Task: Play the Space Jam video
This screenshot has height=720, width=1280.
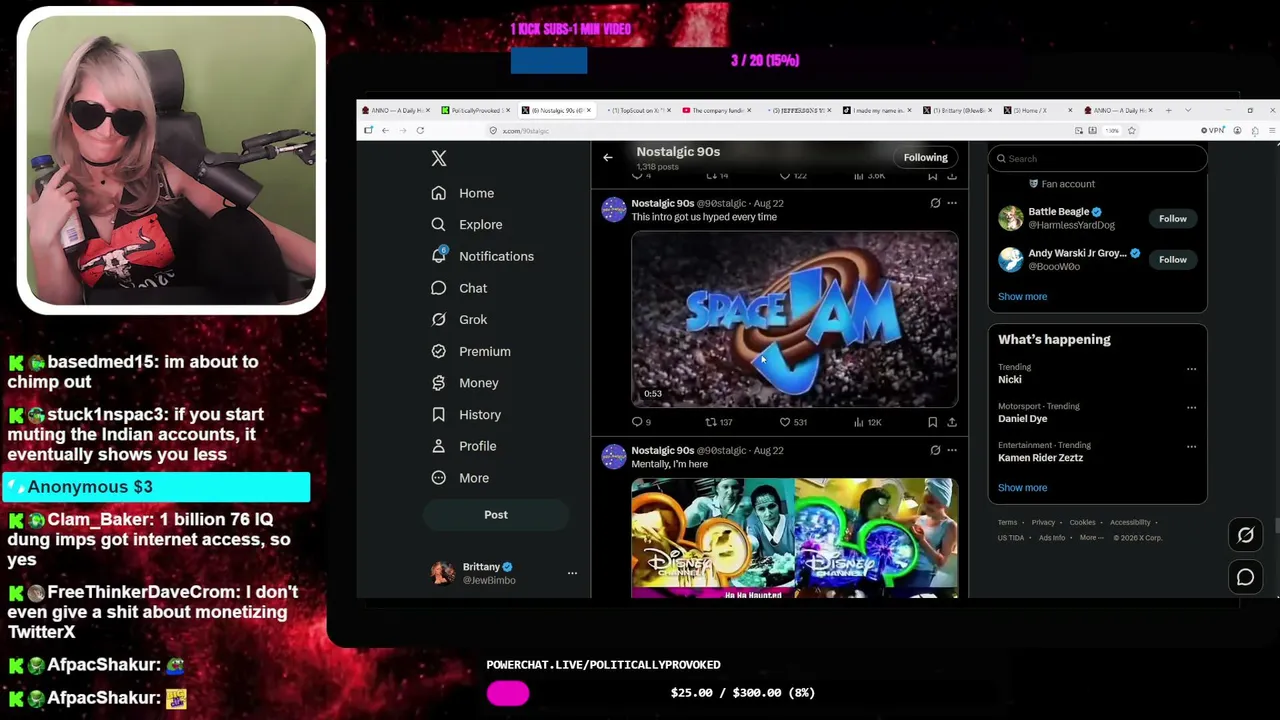Action: click(795, 320)
